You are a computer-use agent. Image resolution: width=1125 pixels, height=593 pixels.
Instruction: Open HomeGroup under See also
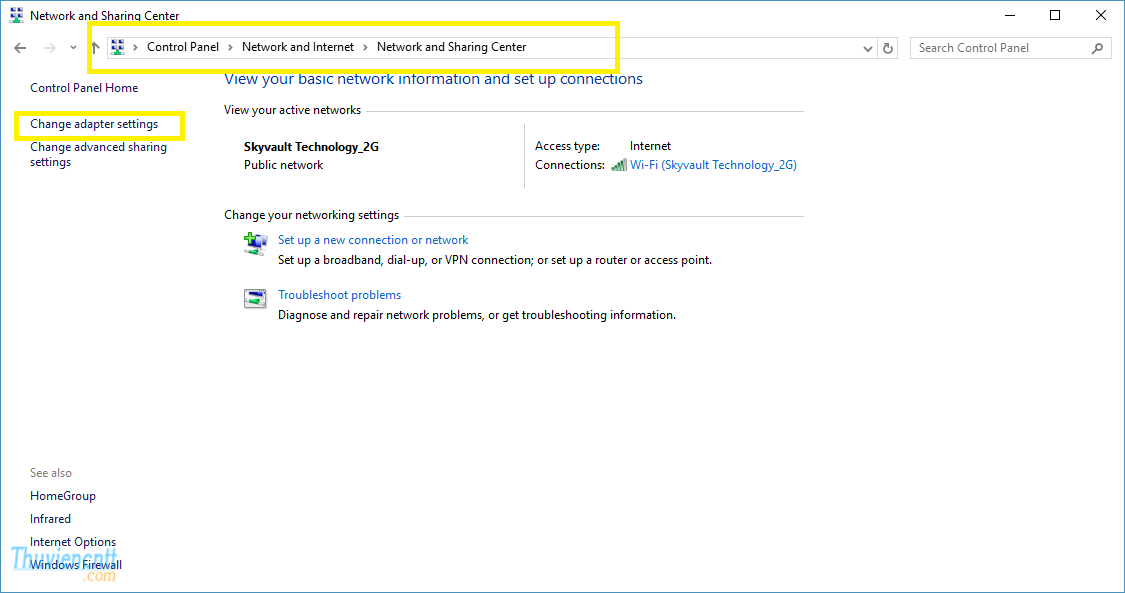62,495
